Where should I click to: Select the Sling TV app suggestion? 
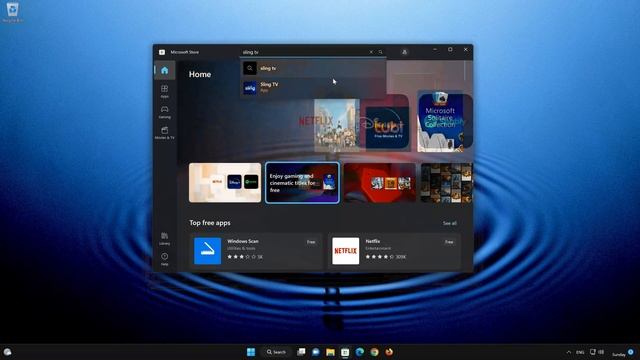tap(313, 87)
